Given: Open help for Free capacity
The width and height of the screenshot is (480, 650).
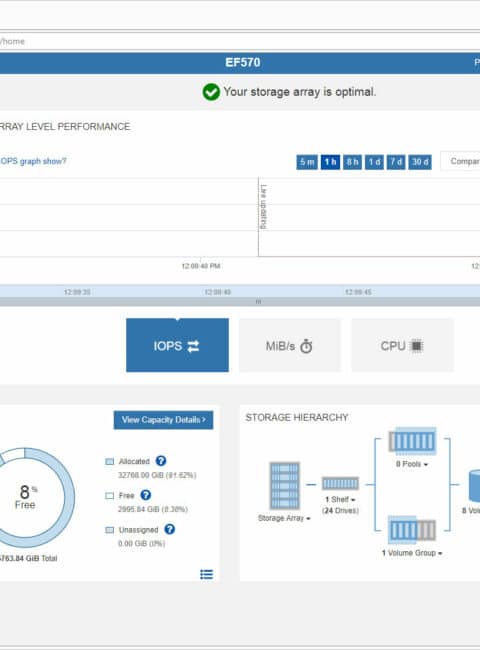Looking at the screenshot, I should point(145,495).
